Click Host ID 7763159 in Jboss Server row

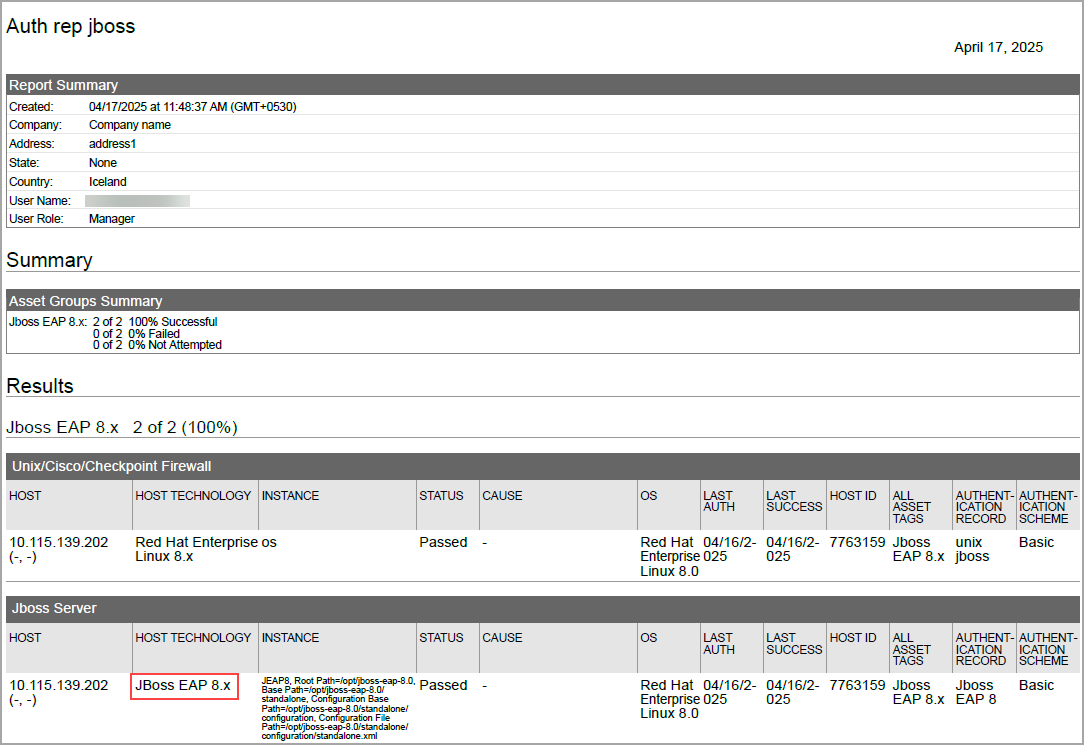point(857,686)
